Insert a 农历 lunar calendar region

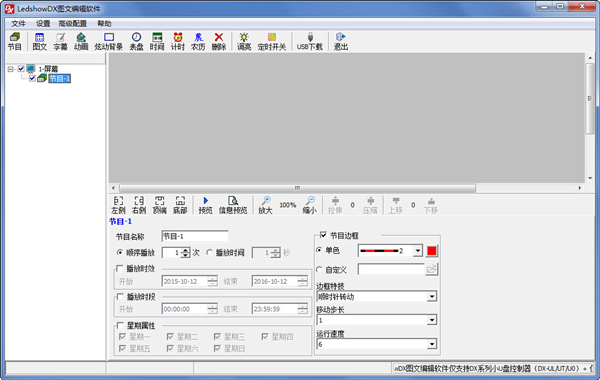198,41
